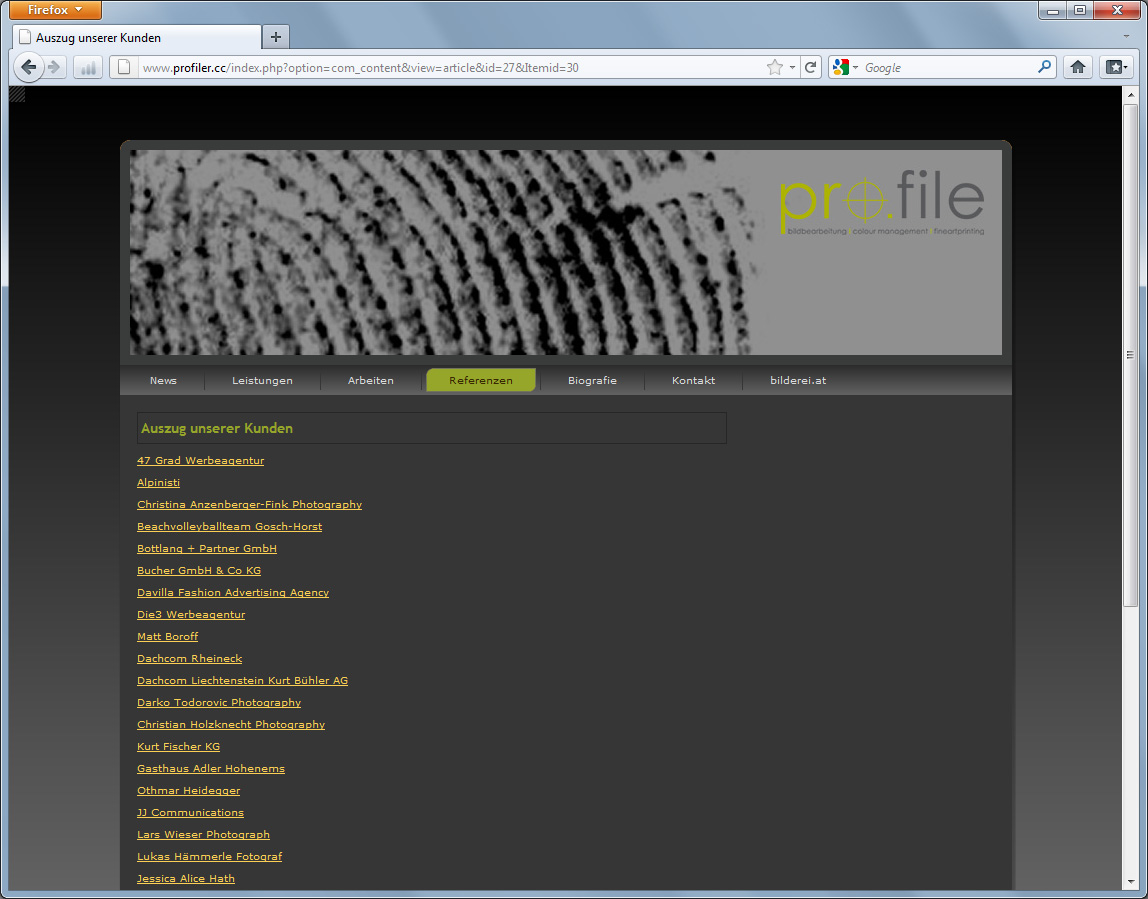The height and width of the screenshot is (899, 1148).
Task: Open the JJ Communications link
Action: coord(190,812)
